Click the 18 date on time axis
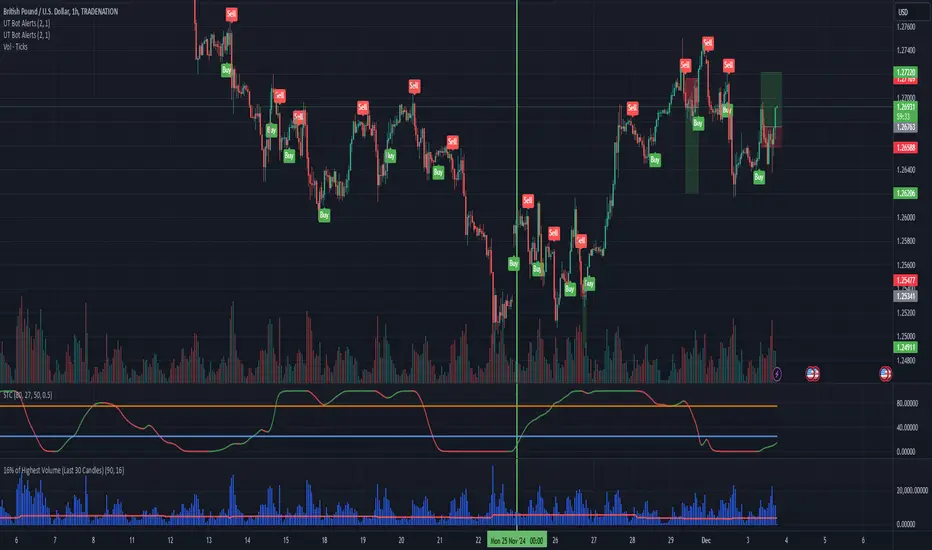This screenshot has width=932, height=550. [325, 540]
